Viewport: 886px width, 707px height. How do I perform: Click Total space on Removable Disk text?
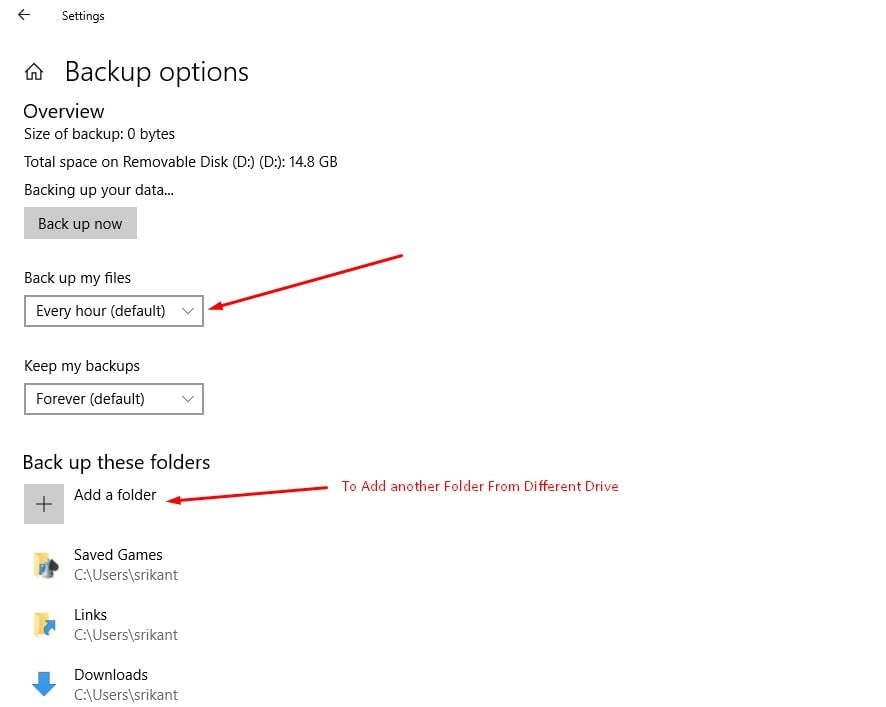pyautogui.click(x=181, y=162)
